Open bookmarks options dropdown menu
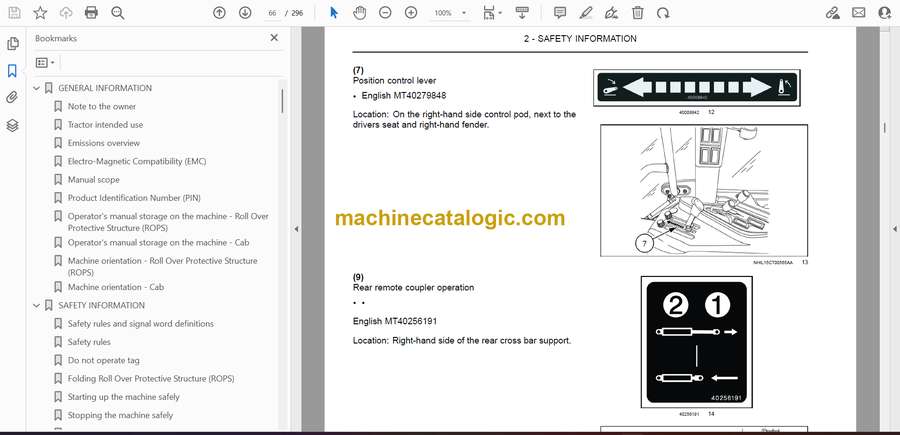Screen dimensions: 900x435 coord(45,62)
